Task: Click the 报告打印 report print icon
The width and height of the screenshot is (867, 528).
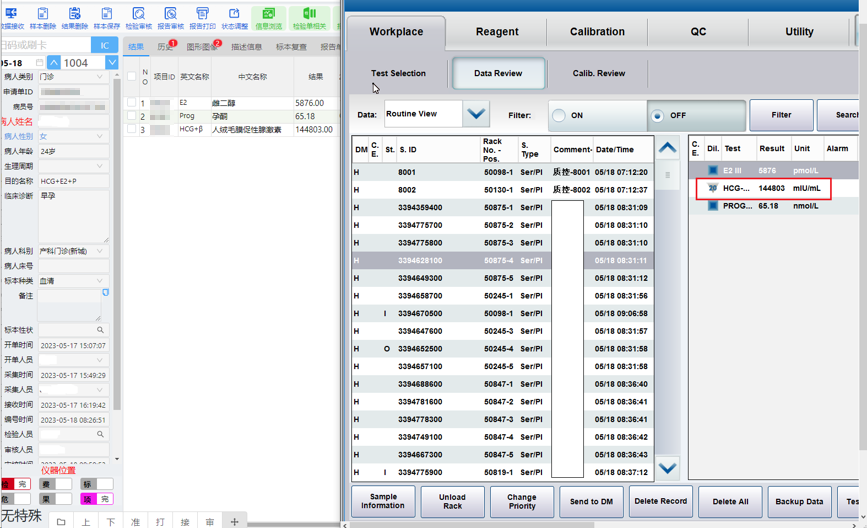Action: pos(202,17)
